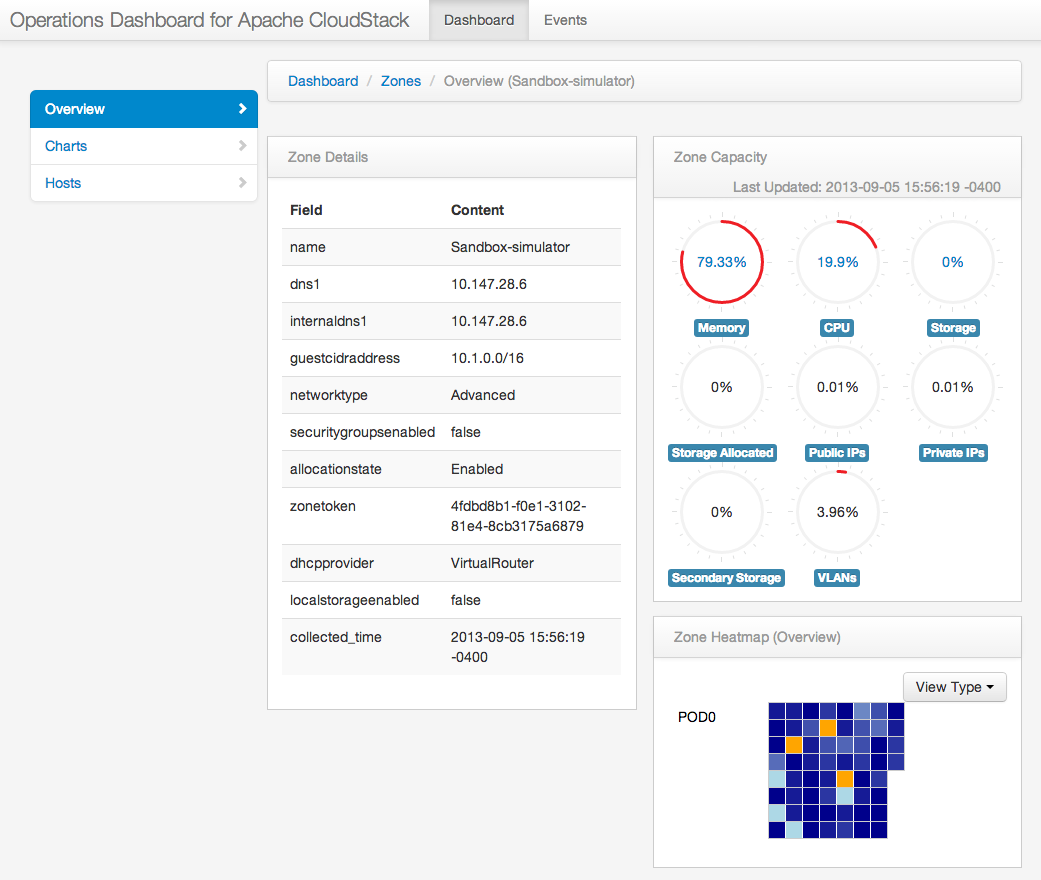Click the dhcpprovider value VirtualRouter
1041x880 pixels.
(x=492, y=563)
